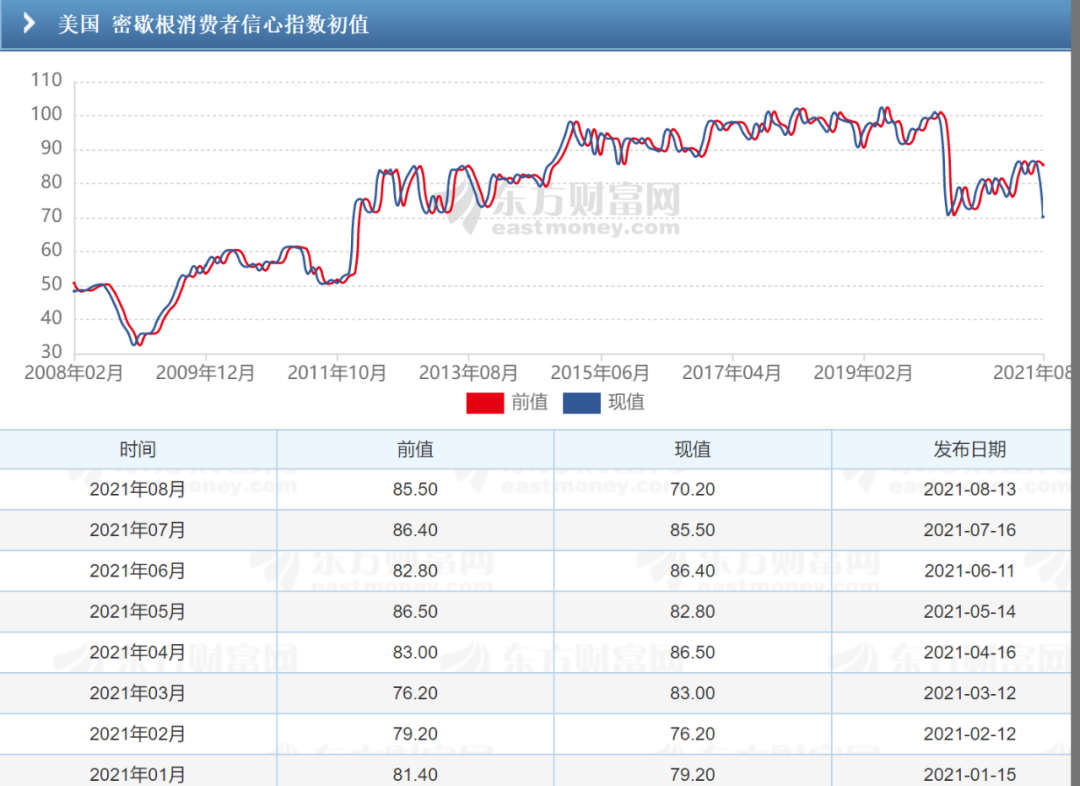Click the 70.20 current value cell
Viewport: 1080px width, 786px height.
(692, 490)
